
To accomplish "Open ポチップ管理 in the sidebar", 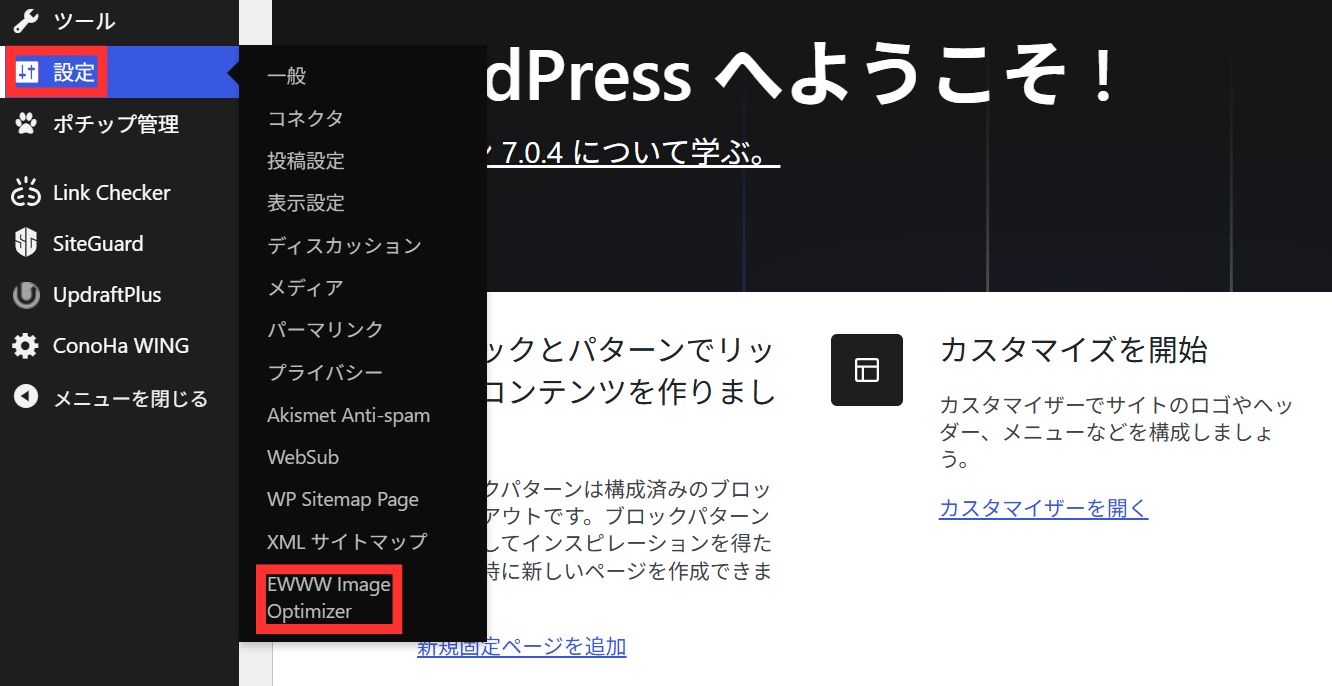I will (116, 125).
